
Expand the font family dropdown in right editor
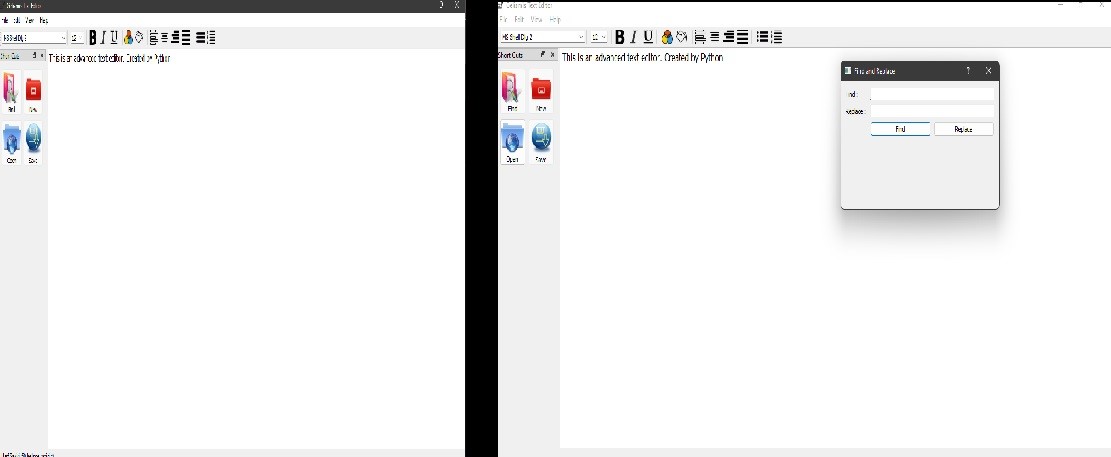(581, 37)
